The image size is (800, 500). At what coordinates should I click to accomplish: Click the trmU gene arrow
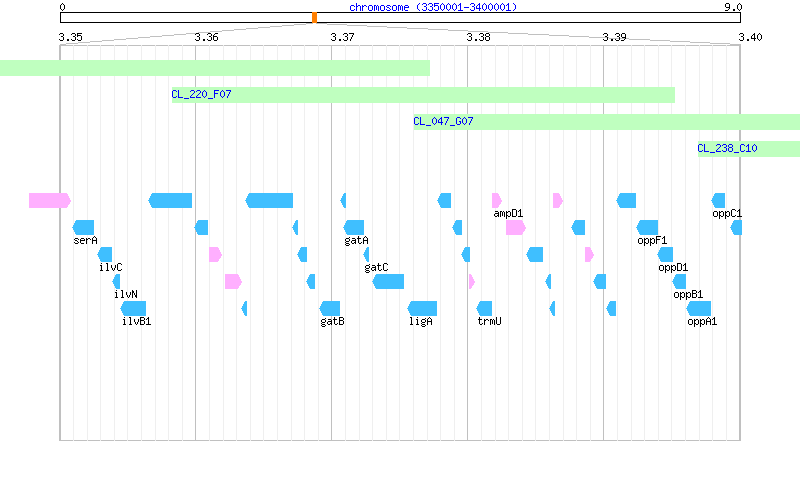[x=484, y=308]
